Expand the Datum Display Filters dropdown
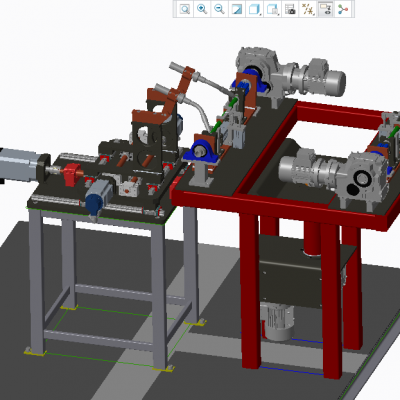 [x=308, y=9]
